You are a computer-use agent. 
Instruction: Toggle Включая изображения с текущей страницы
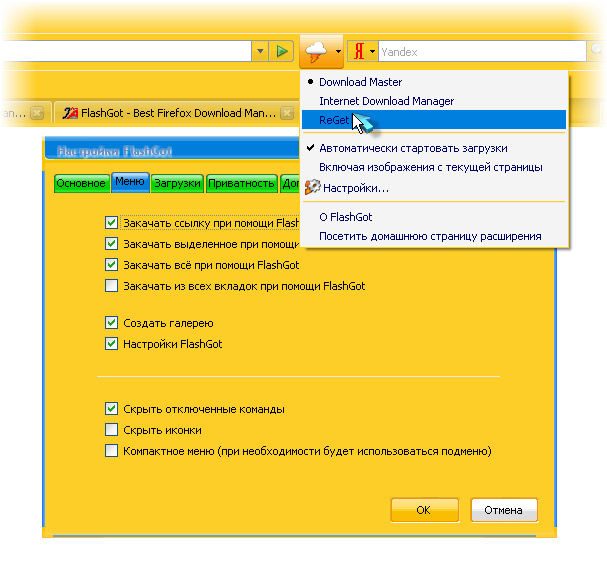[x=434, y=167]
